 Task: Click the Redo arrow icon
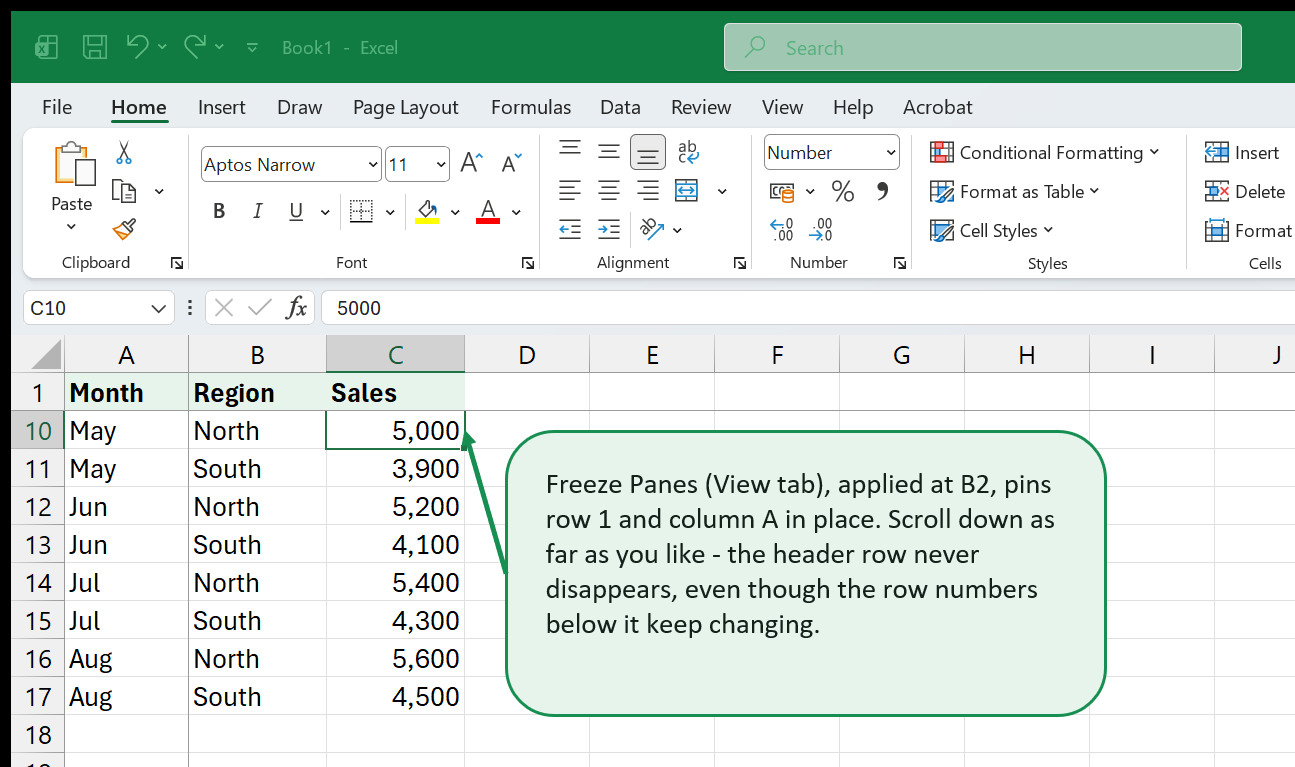click(195, 46)
